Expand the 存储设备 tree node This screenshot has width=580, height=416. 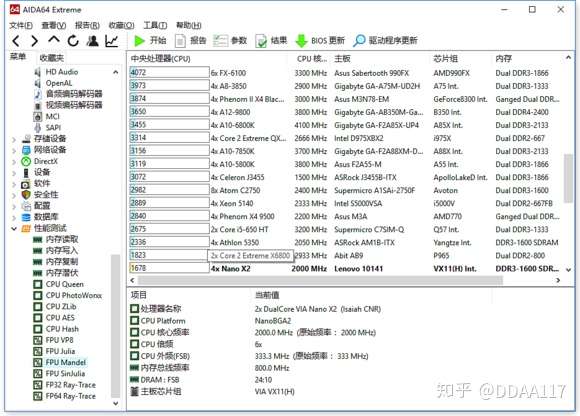click(x=14, y=139)
